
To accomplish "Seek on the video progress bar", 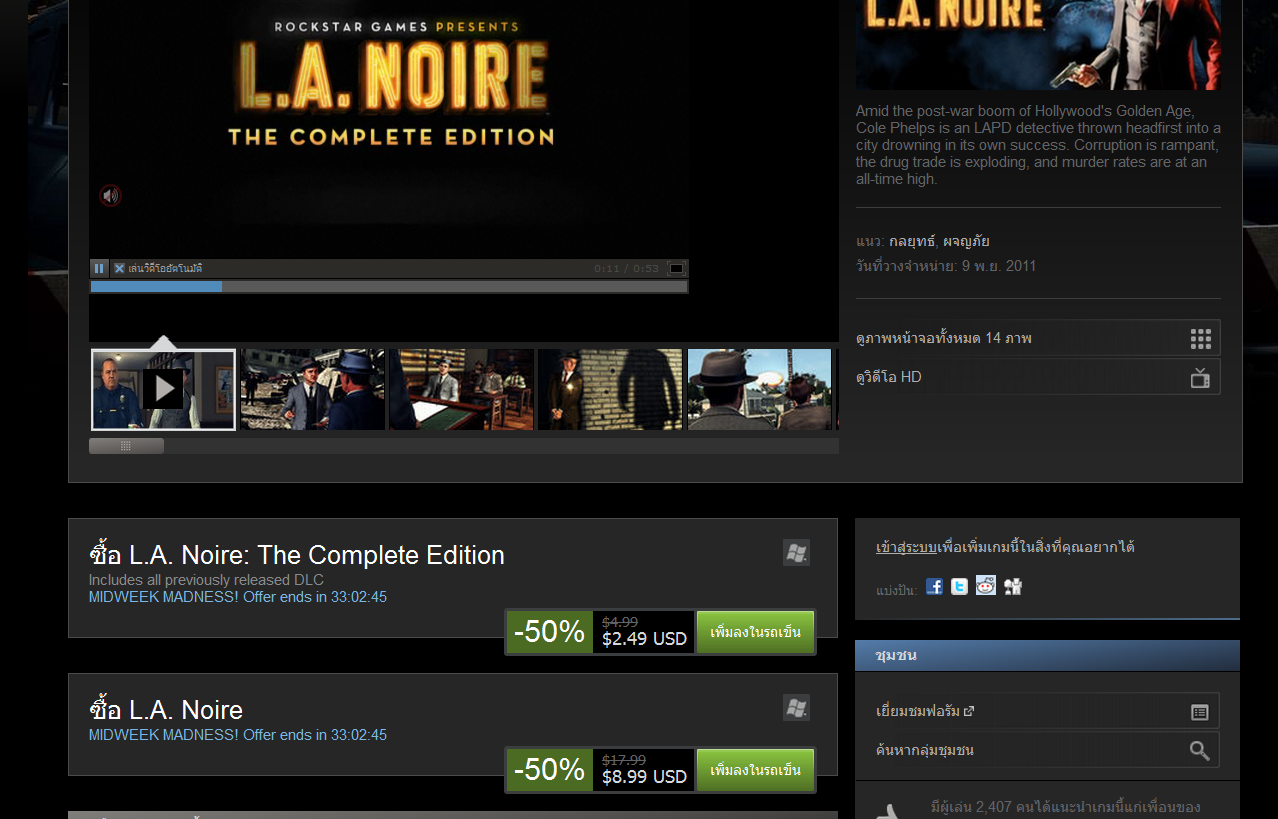I will coord(388,286).
